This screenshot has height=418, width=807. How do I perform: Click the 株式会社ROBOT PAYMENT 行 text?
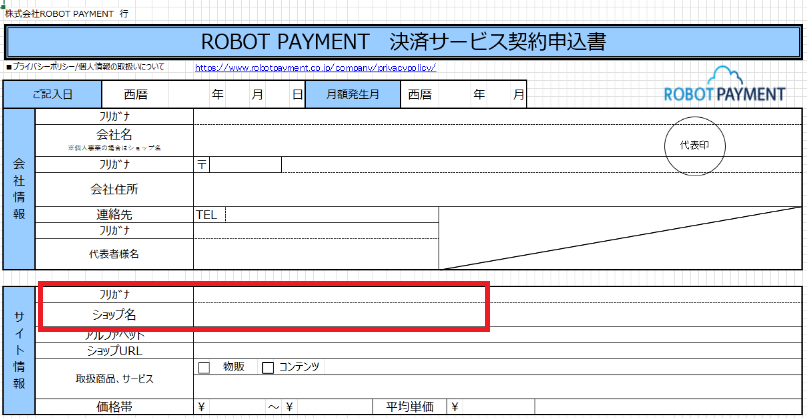67,14
